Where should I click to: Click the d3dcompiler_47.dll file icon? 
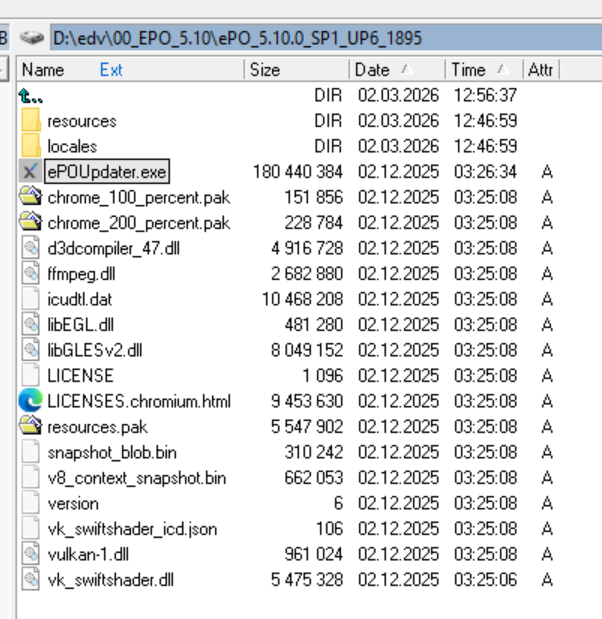[x=30, y=248]
